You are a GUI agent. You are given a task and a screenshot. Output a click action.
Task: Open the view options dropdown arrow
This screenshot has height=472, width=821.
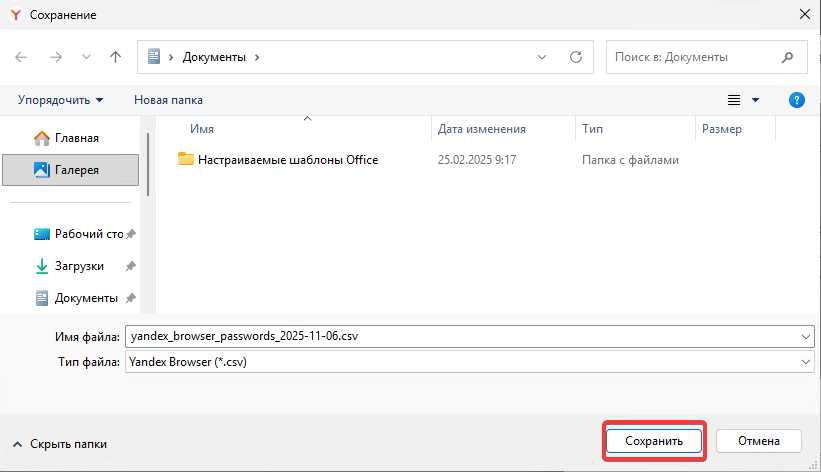pos(756,100)
